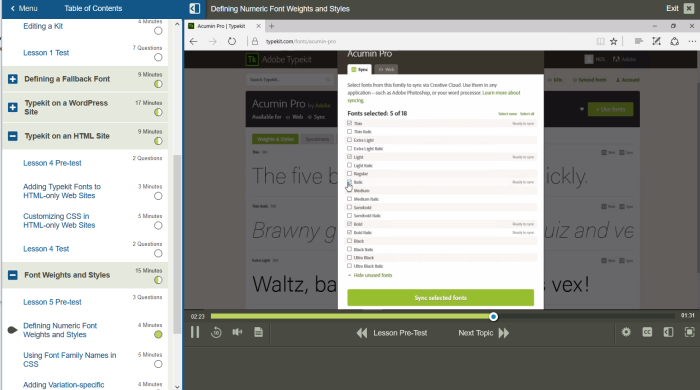Make a web note icon
The image size is (700, 390).
pos(656,41)
